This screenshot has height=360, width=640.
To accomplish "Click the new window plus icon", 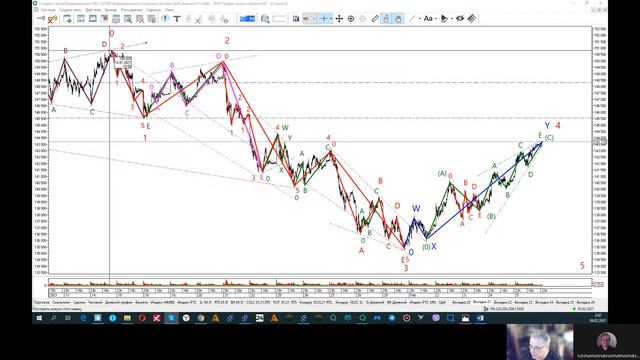I will pyautogui.click(x=67, y=19).
